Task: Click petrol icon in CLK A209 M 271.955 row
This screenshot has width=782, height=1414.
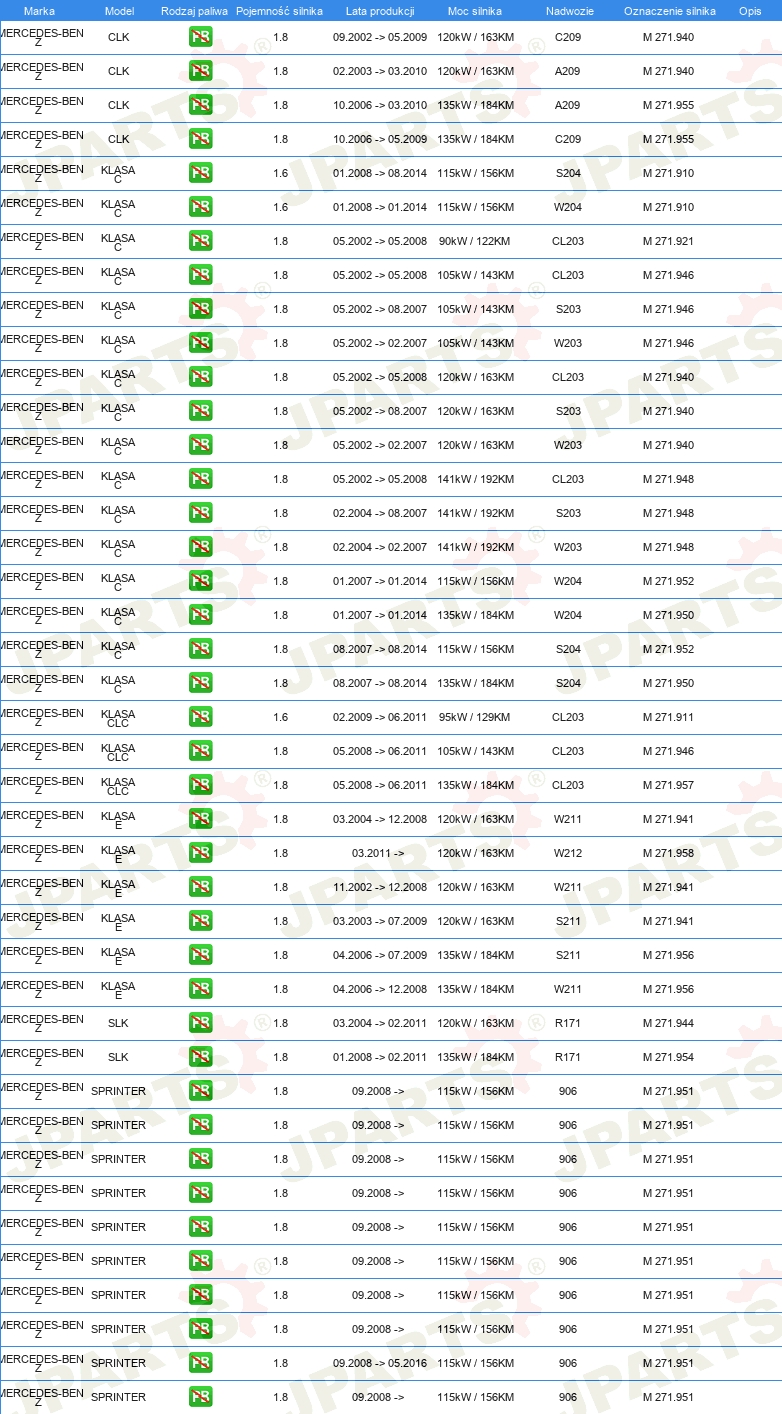Action: pos(201,106)
